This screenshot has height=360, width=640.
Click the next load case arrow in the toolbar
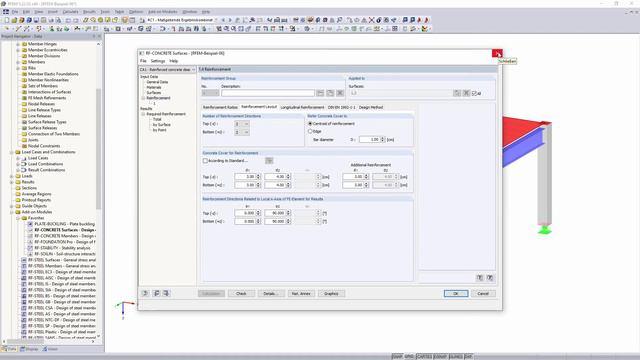[230, 20]
